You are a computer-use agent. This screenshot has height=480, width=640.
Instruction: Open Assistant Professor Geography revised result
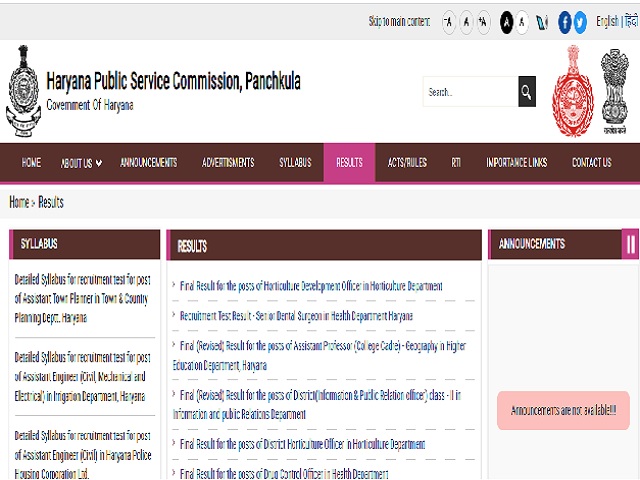point(319,355)
